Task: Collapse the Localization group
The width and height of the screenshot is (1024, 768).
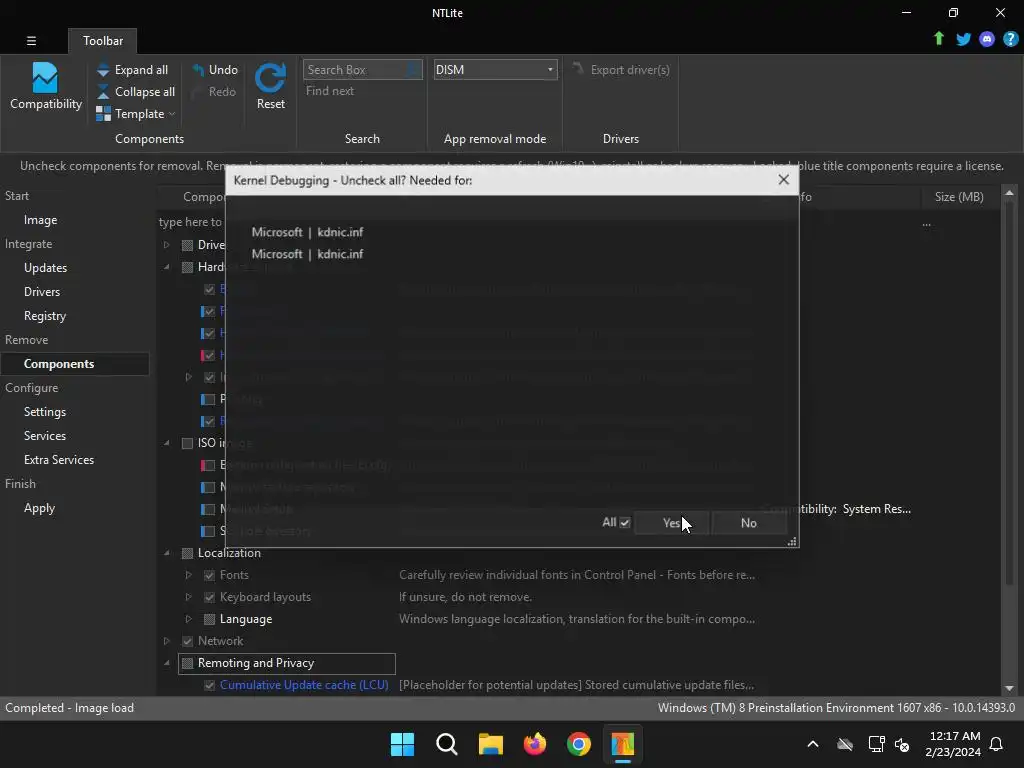Action: tap(167, 553)
